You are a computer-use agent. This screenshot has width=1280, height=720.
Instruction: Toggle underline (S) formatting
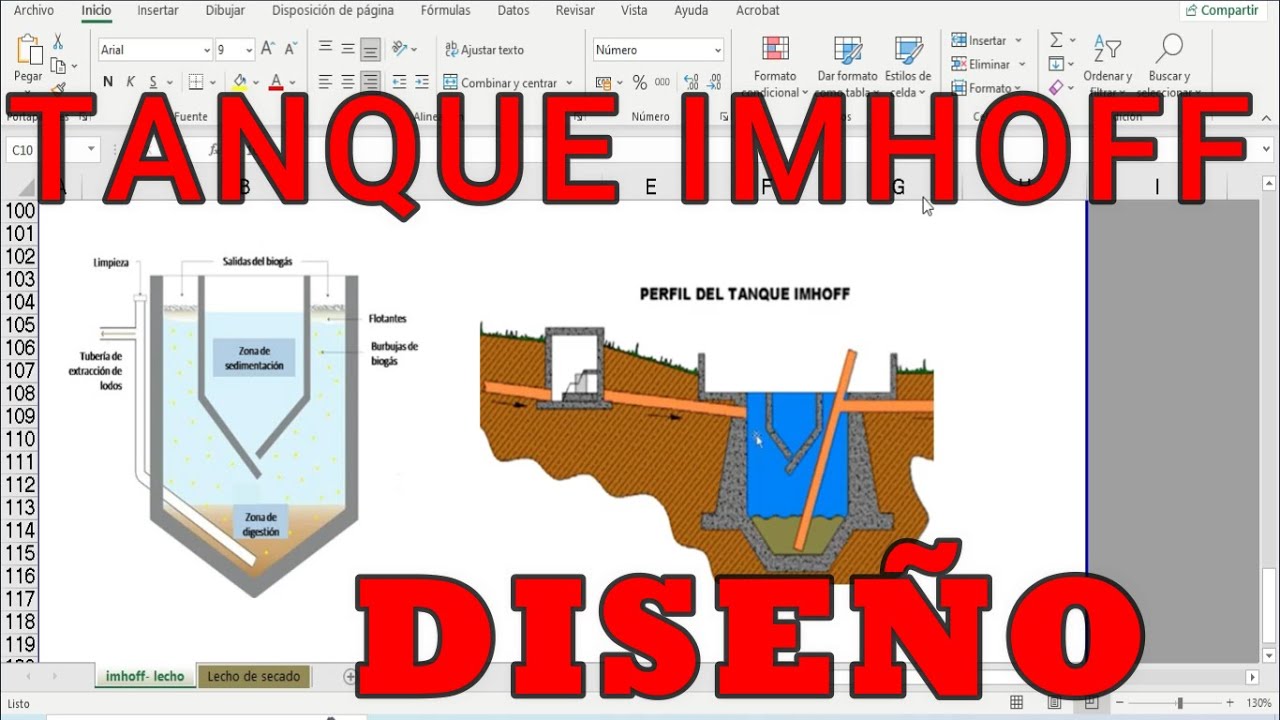tap(153, 82)
